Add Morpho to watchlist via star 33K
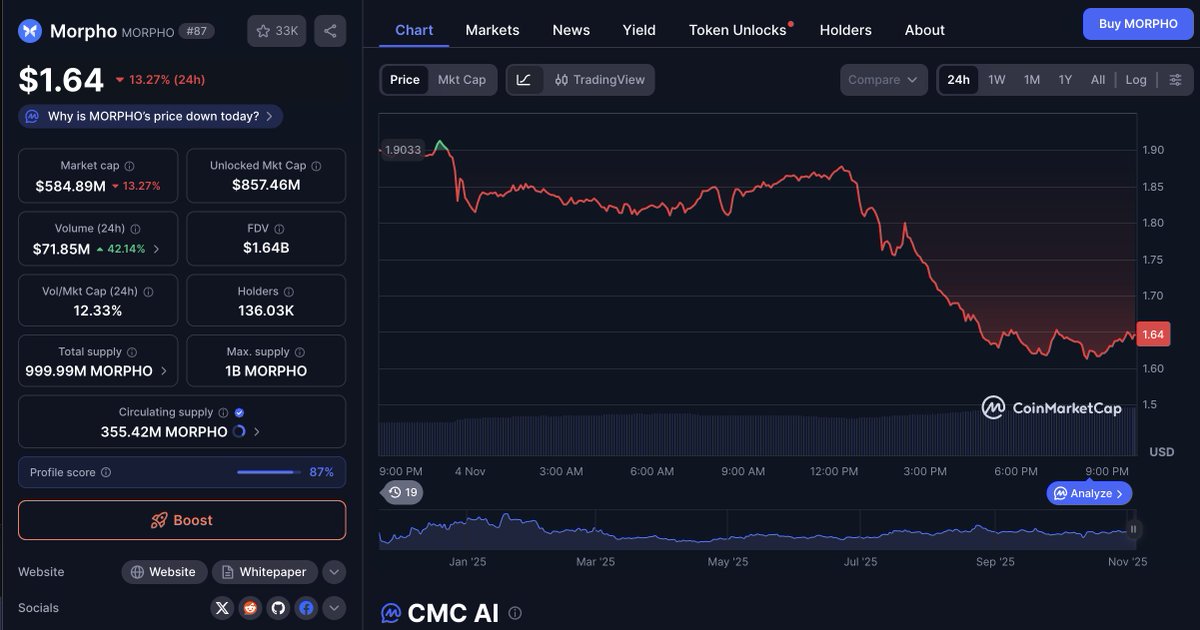The height and width of the screenshot is (630, 1200). click(x=277, y=31)
